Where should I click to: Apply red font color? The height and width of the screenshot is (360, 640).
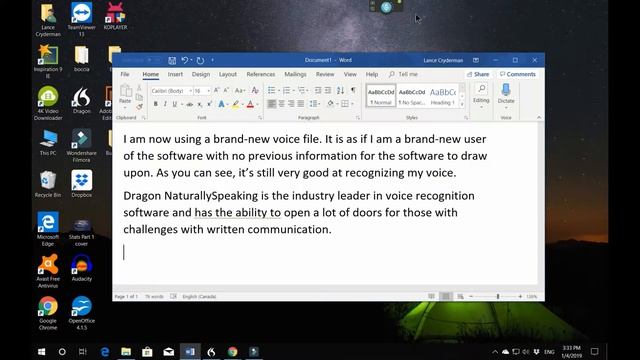[x=250, y=104]
